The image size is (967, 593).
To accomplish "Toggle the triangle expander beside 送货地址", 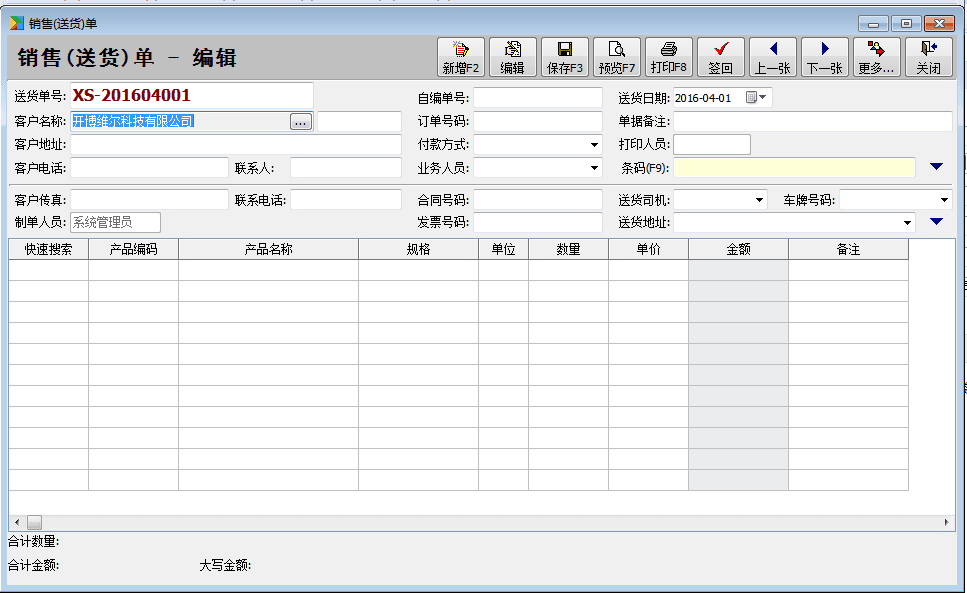I will point(937,222).
